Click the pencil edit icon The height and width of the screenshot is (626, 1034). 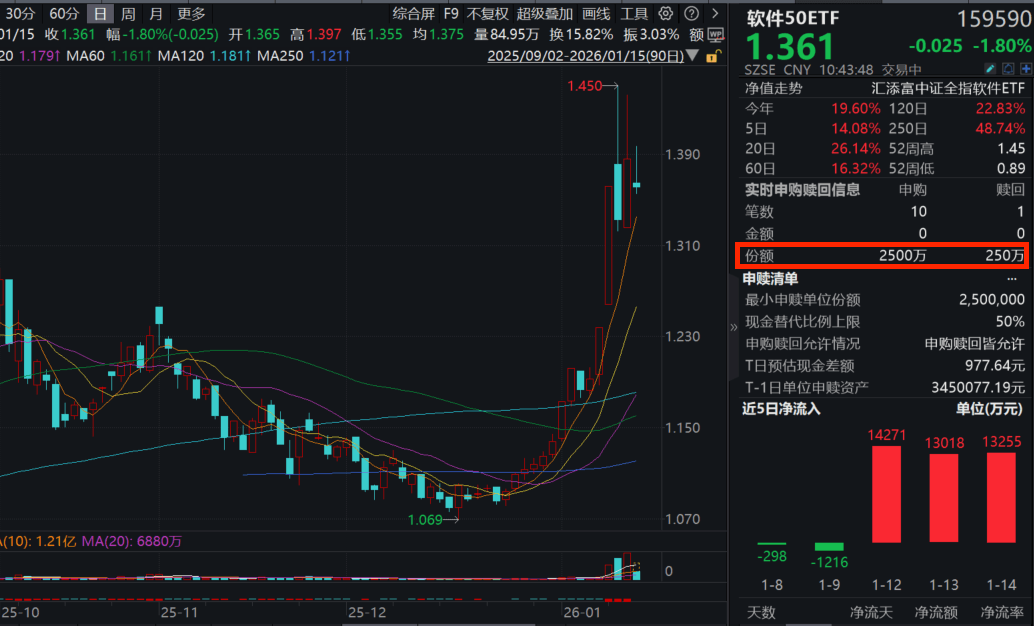pos(989,68)
